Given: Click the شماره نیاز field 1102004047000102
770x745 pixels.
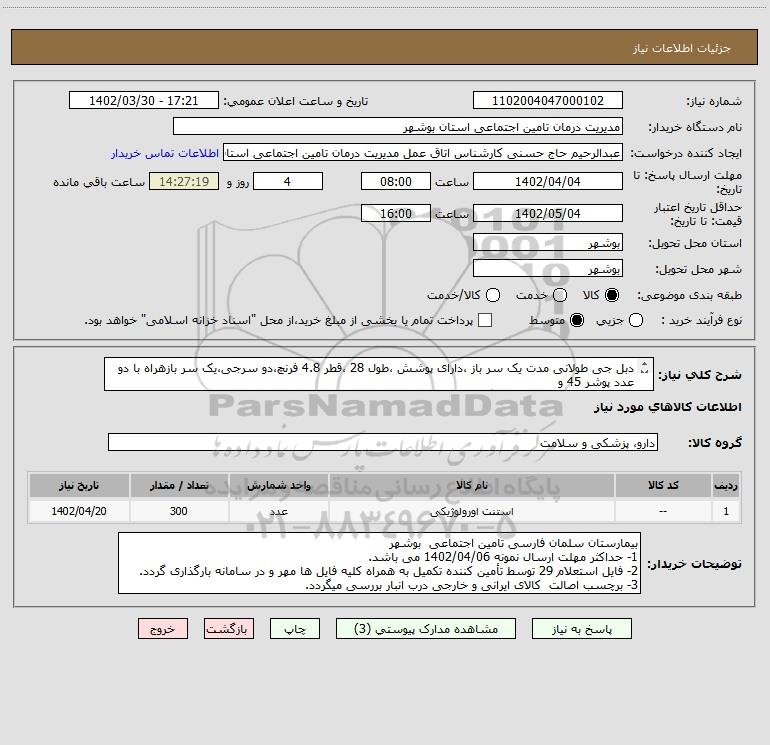Looking at the screenshot, I should point(548,100).
